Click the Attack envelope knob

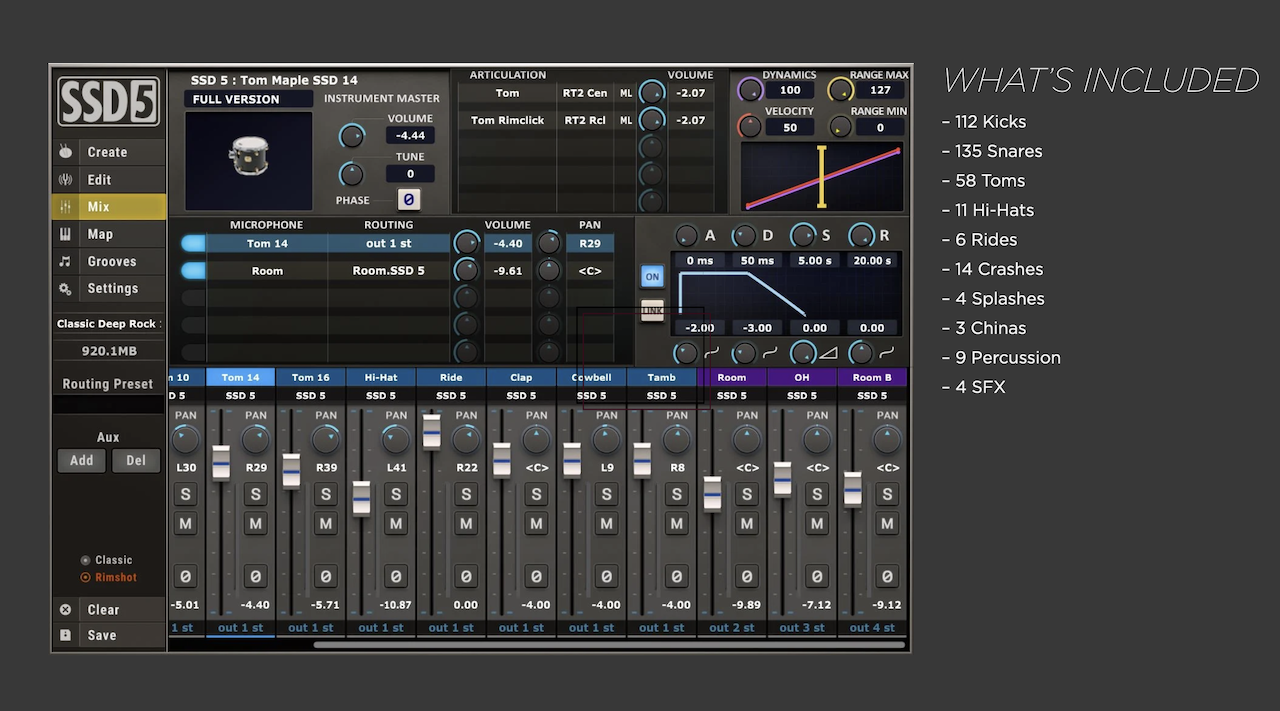[x=686, y=236]
